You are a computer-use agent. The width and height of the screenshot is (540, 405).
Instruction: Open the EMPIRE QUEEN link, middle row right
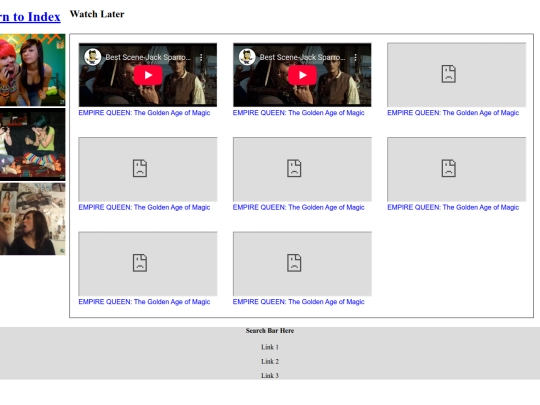[x=453, y=207]
